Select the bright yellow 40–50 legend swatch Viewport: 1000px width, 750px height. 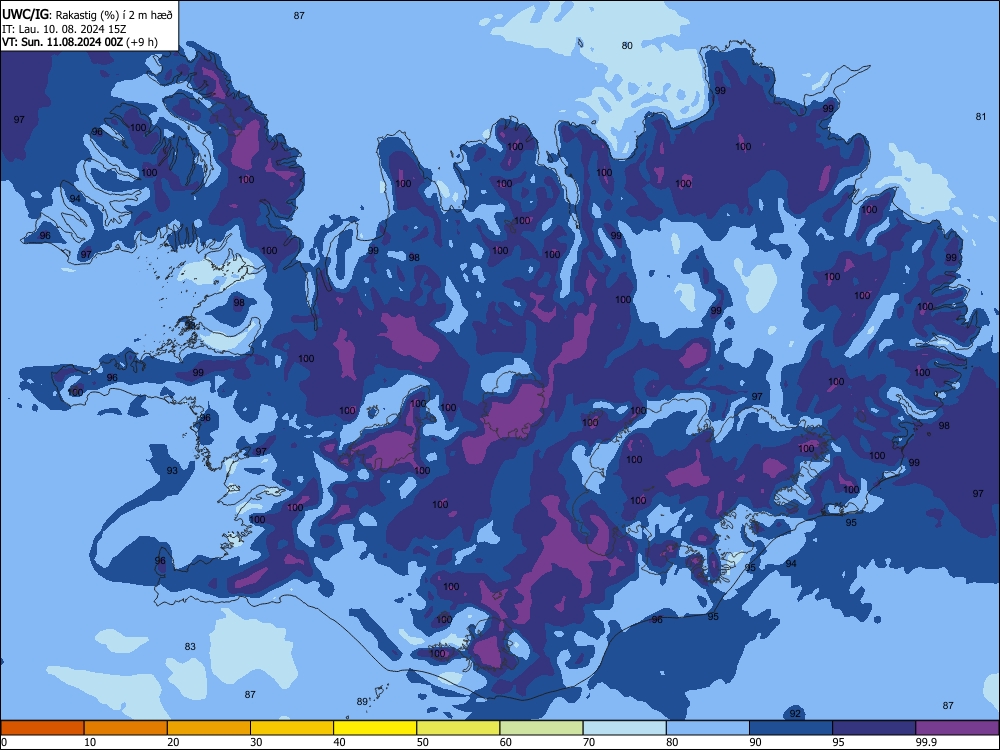pyautogui.click(x=375, y=728)
